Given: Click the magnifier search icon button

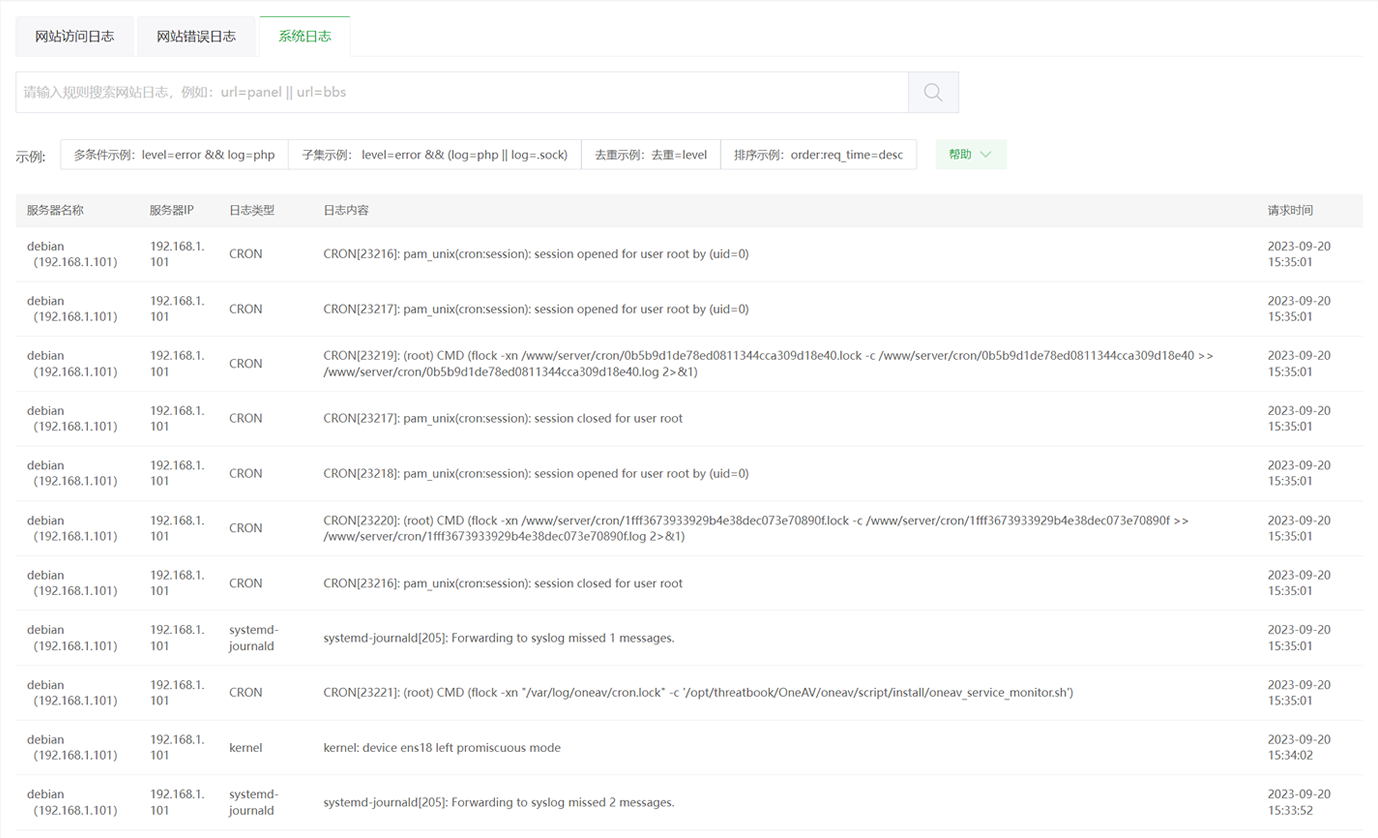Looking at the screenshot, I should pyautogui.click(x=933, y=92).
